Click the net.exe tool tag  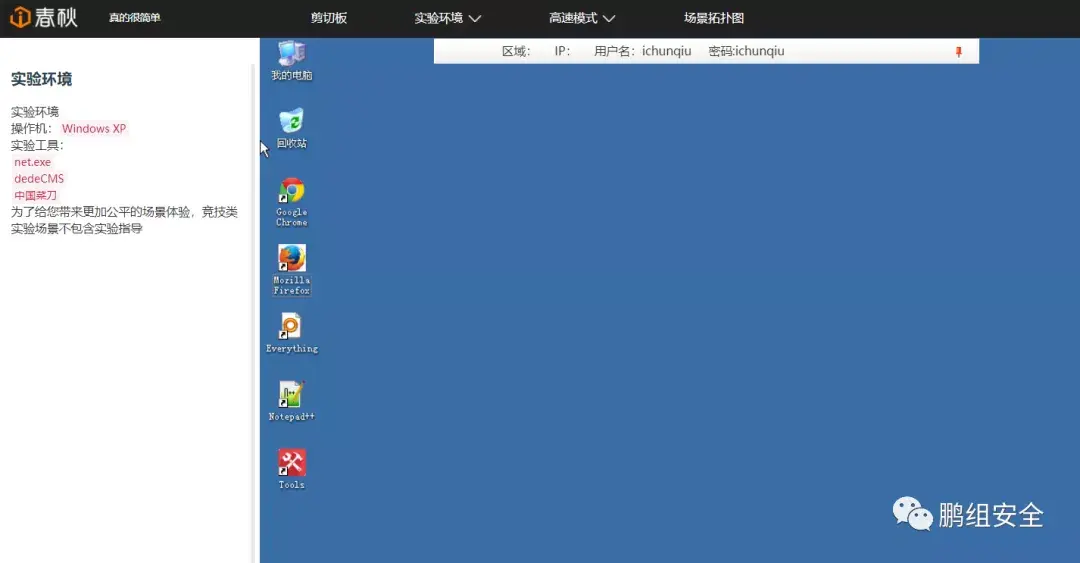[x=32, y=162]
